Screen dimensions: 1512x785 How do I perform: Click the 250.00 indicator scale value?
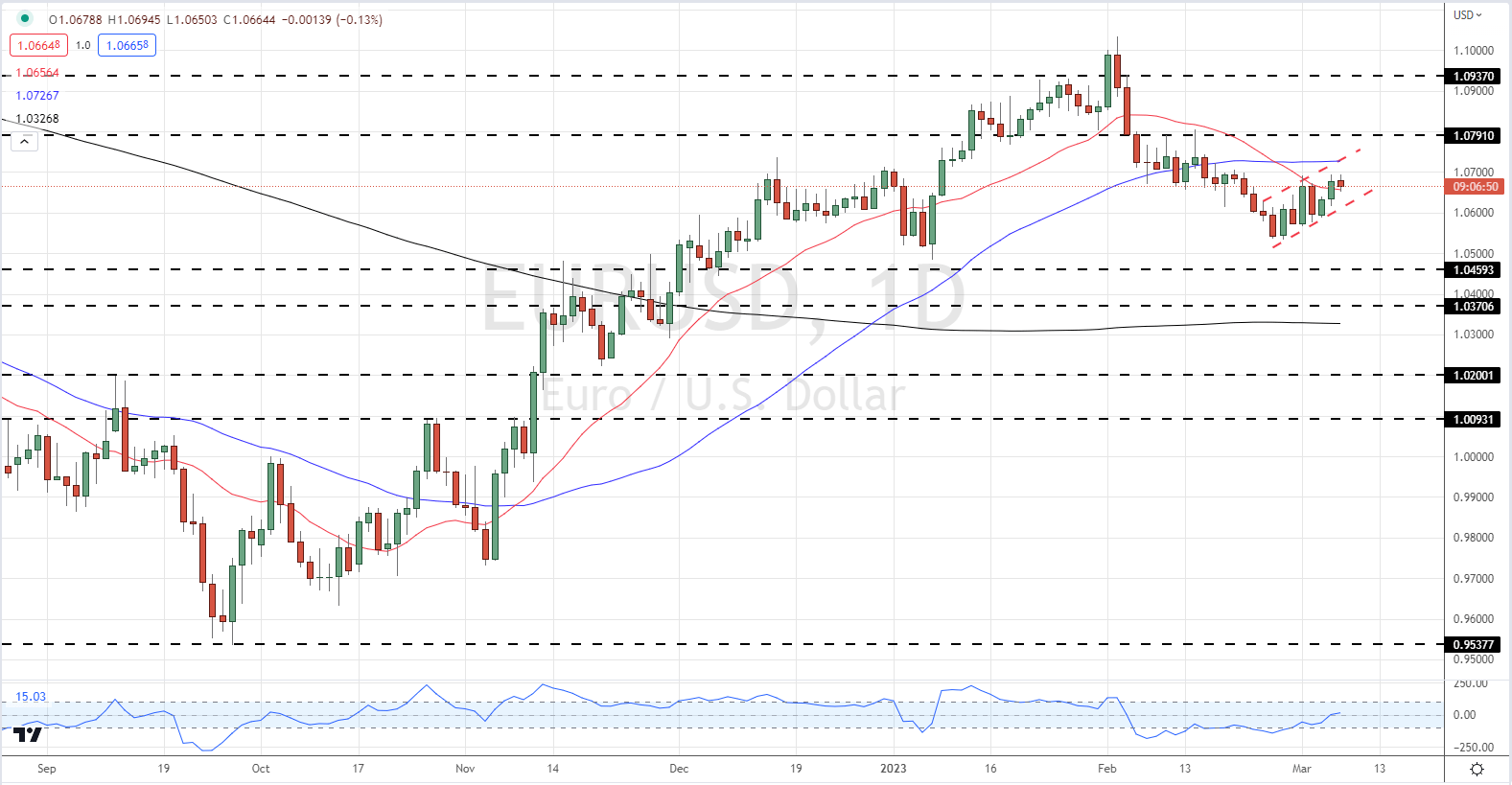[1471, 683]
